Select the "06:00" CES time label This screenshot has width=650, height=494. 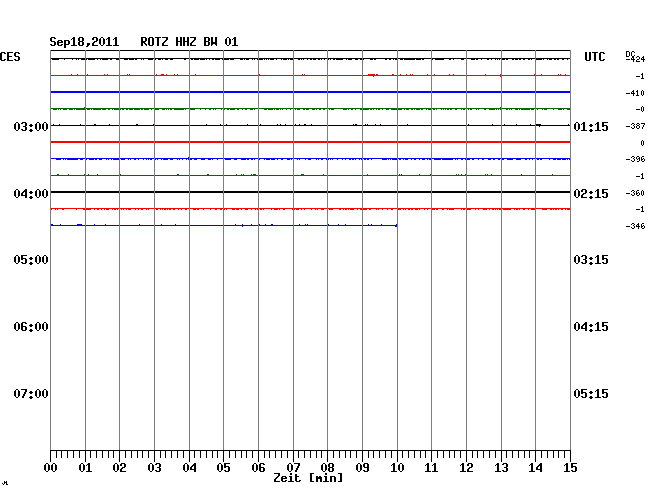31,327
